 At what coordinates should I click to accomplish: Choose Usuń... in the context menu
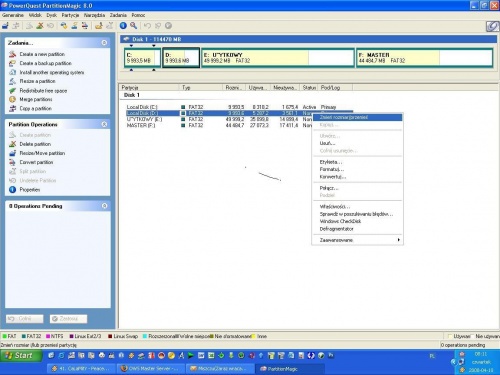357,143
